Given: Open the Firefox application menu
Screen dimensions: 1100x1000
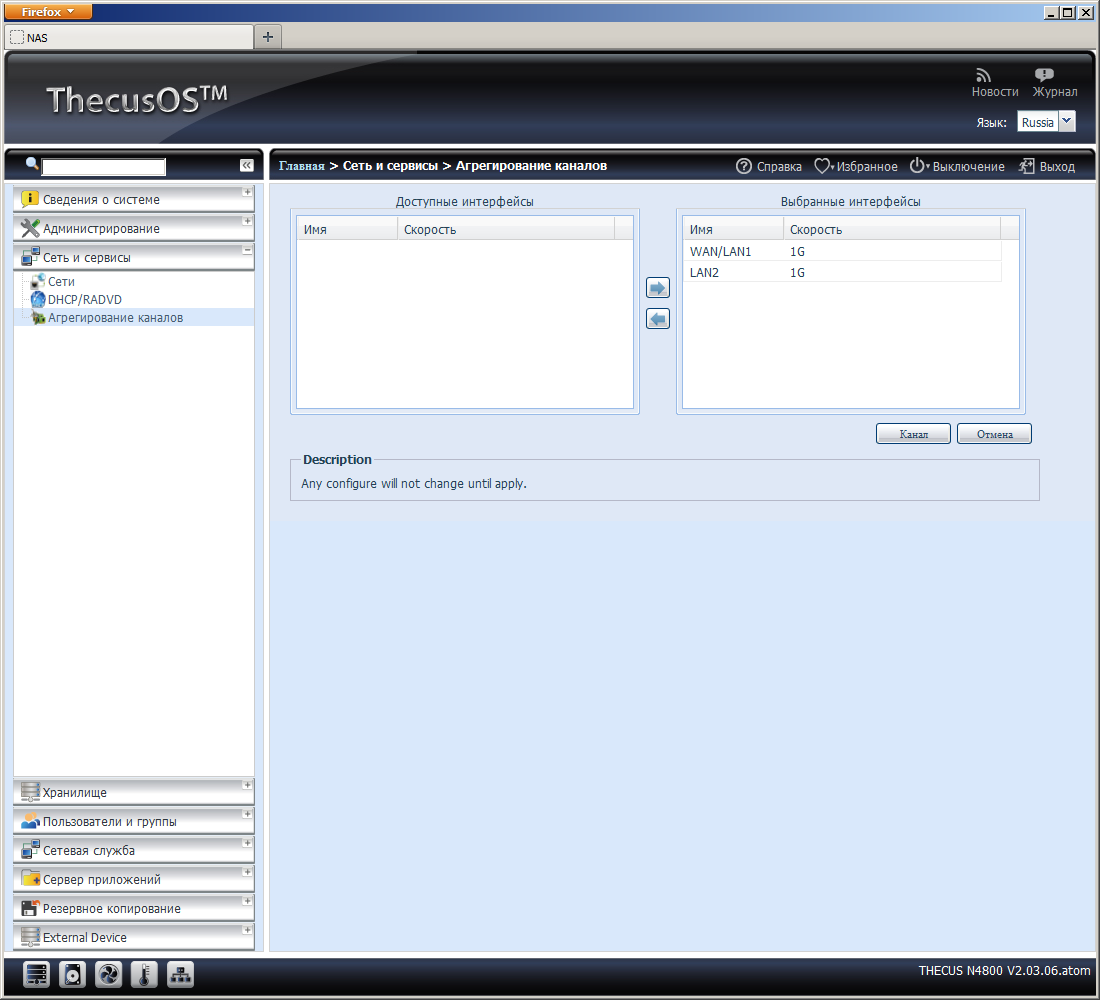Looking at the screenshot, I should 48,12.
